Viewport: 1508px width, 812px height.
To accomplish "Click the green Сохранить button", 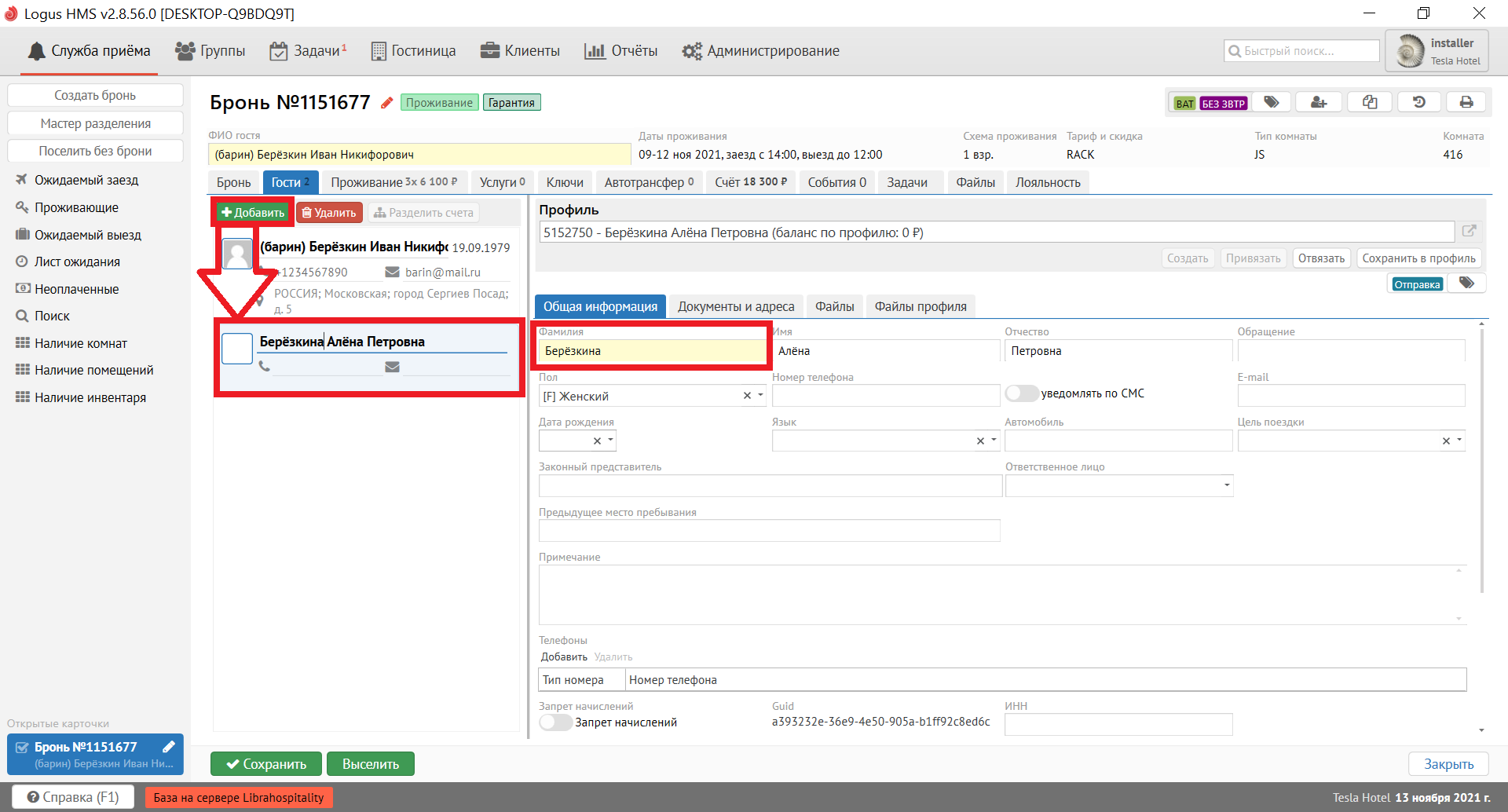I will pyautogui.click(x=266, y=764).
